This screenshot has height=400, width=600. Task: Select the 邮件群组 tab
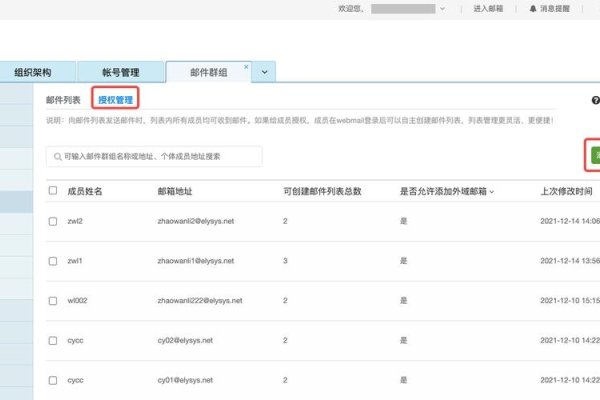pyautogui.click(x=209, y=72)
